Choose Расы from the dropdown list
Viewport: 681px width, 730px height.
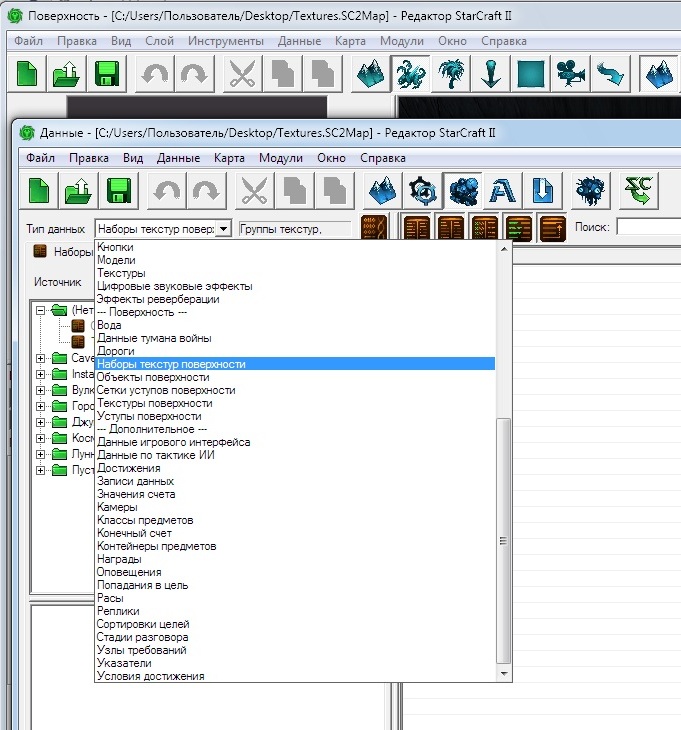[295, 598]
